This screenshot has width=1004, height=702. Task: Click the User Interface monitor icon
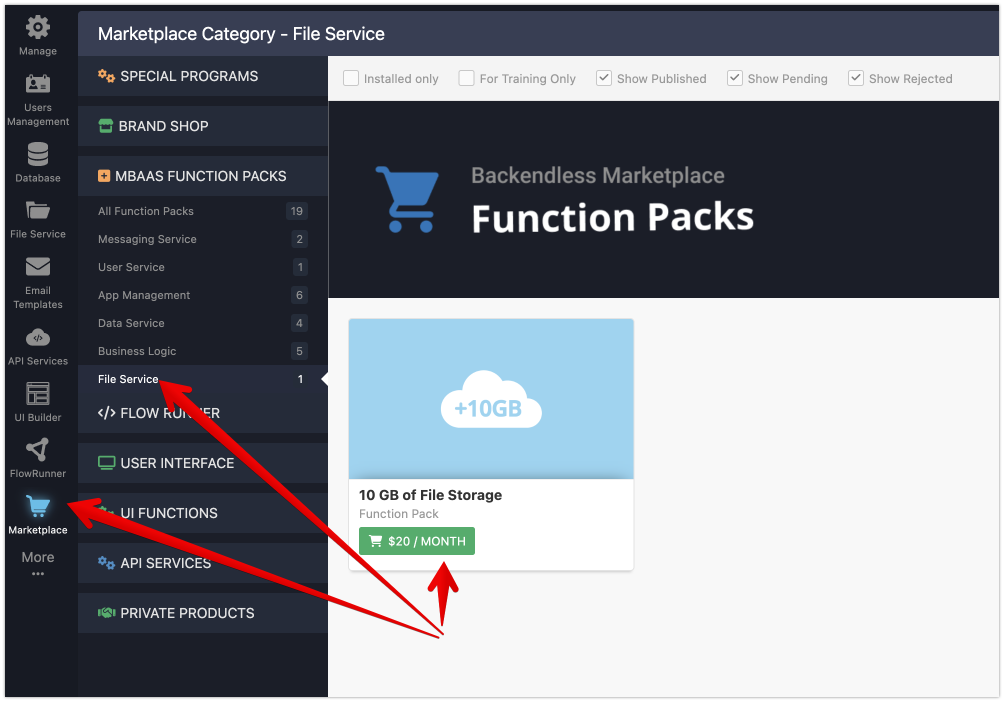106,462
